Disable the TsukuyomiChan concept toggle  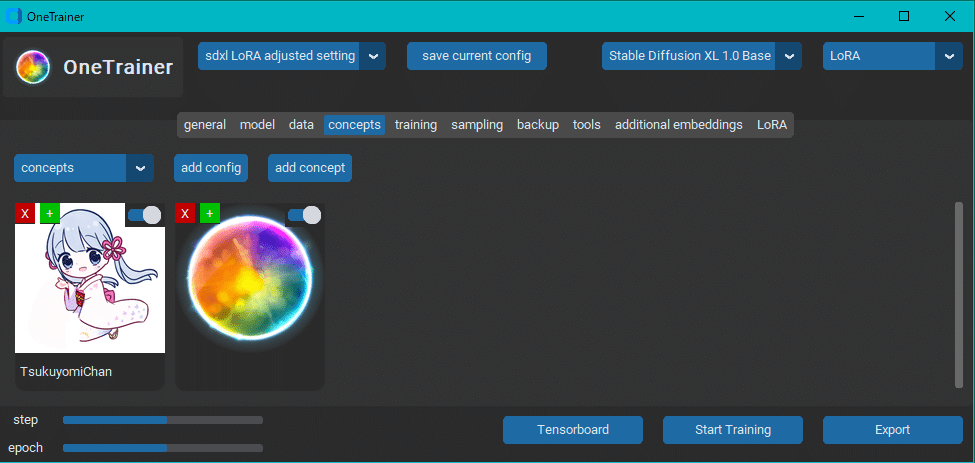click(144, 215)
